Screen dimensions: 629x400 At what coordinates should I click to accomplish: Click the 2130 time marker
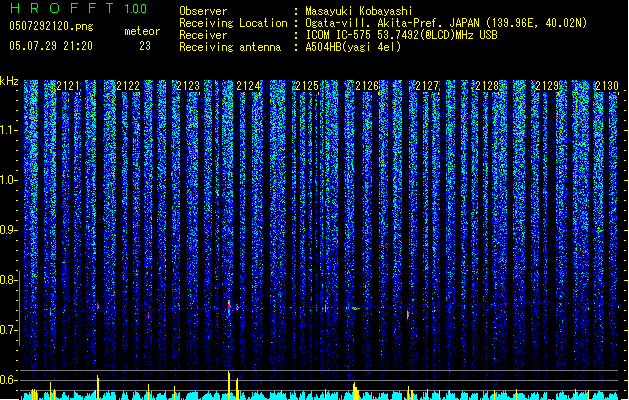coord(607,86)
